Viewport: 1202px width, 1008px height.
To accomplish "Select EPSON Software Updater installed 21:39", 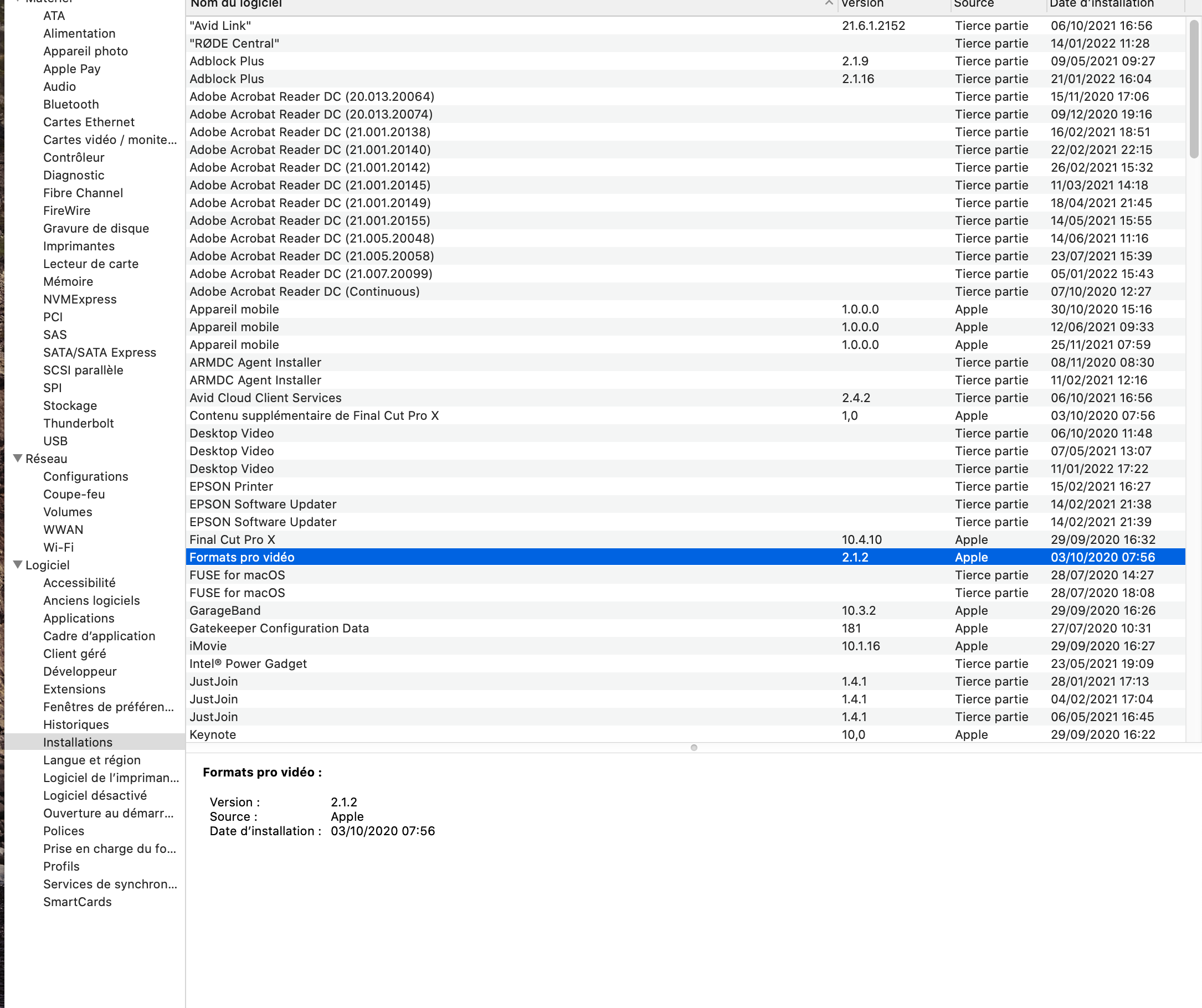I will coord(685,522).
